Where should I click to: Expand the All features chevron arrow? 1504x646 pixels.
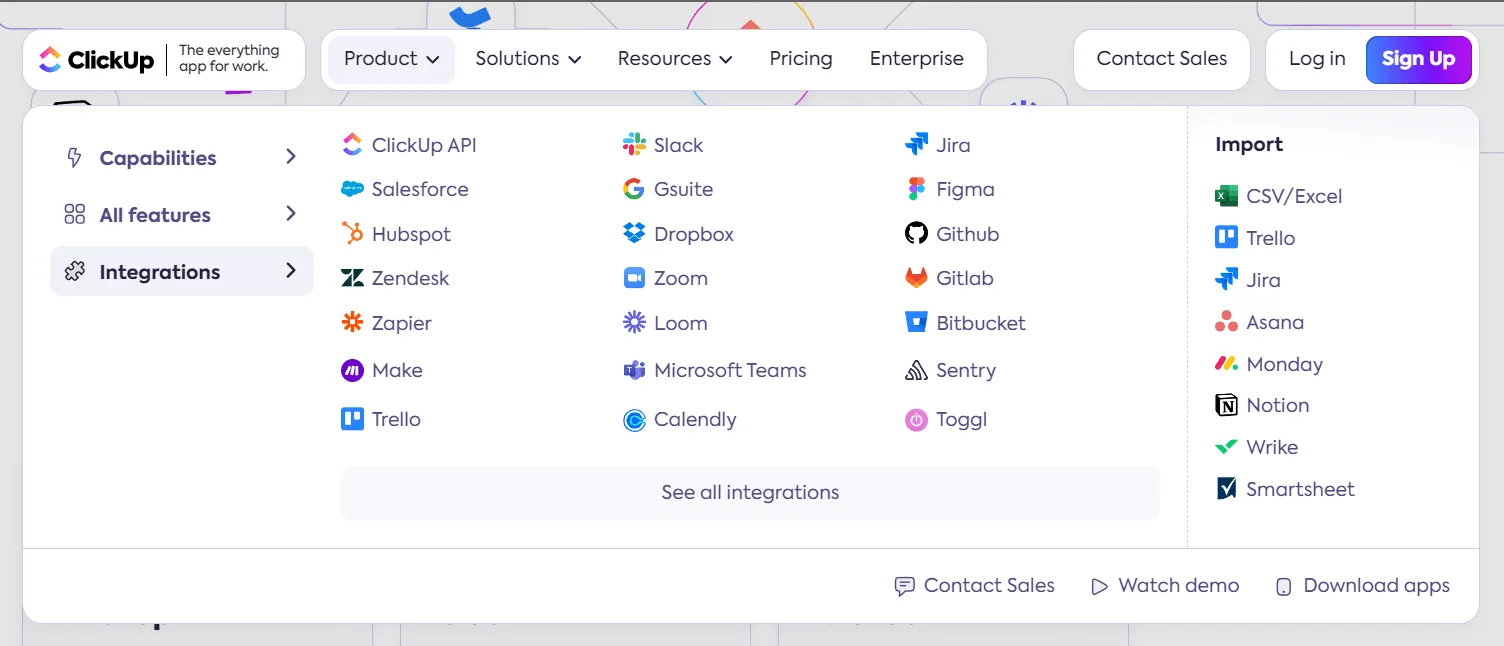click(291, 214)
